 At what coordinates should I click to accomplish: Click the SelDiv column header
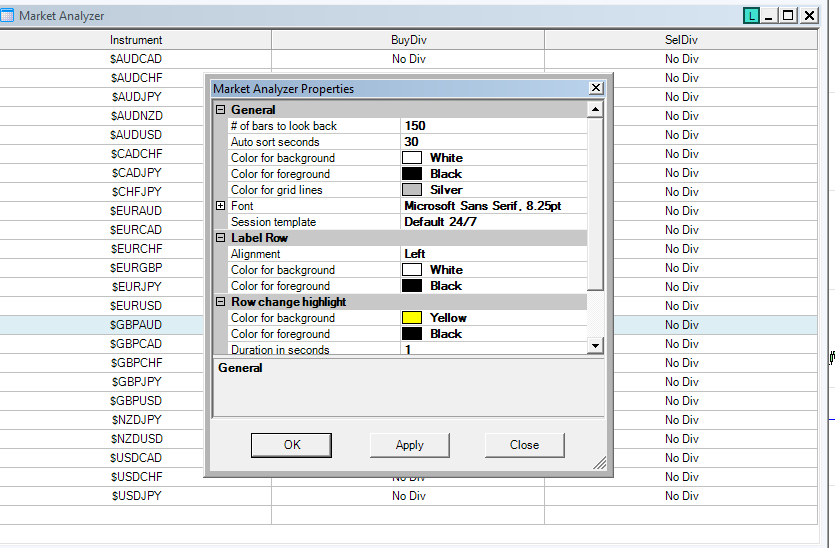681,40
